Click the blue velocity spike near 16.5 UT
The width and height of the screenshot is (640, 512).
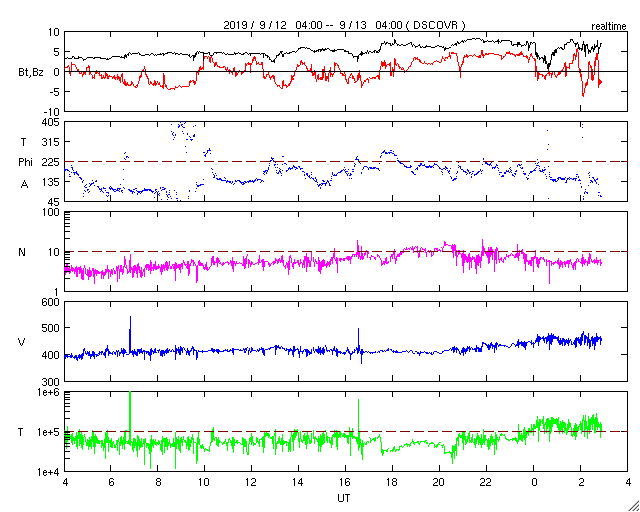[x=358, y=339]
